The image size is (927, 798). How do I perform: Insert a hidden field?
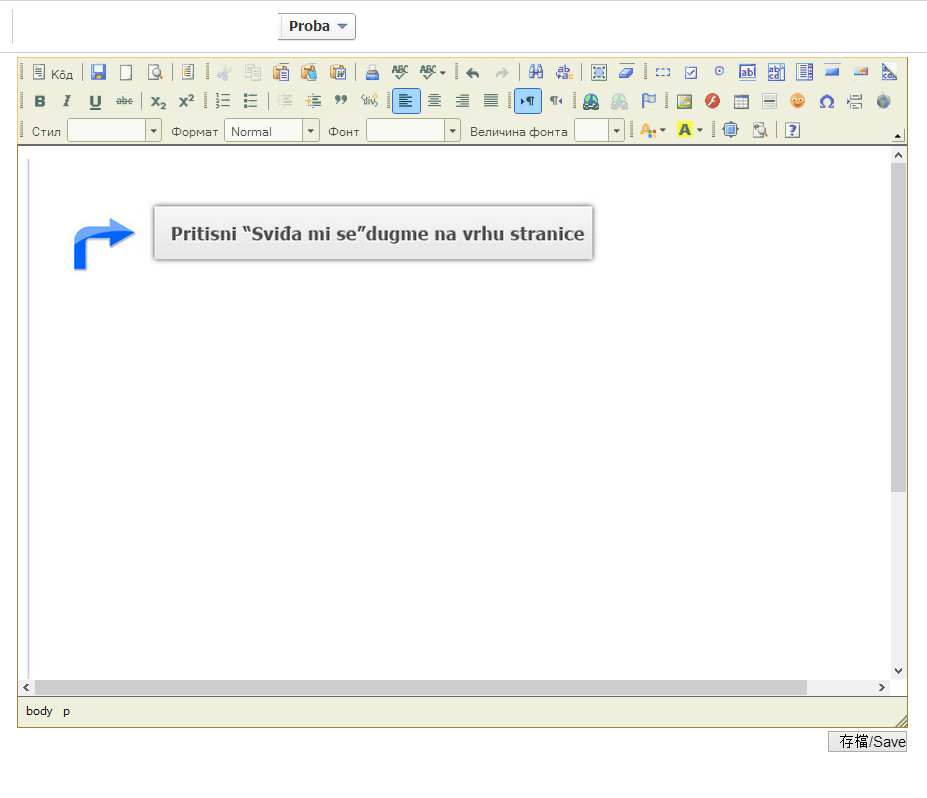[x=889, y=73]
